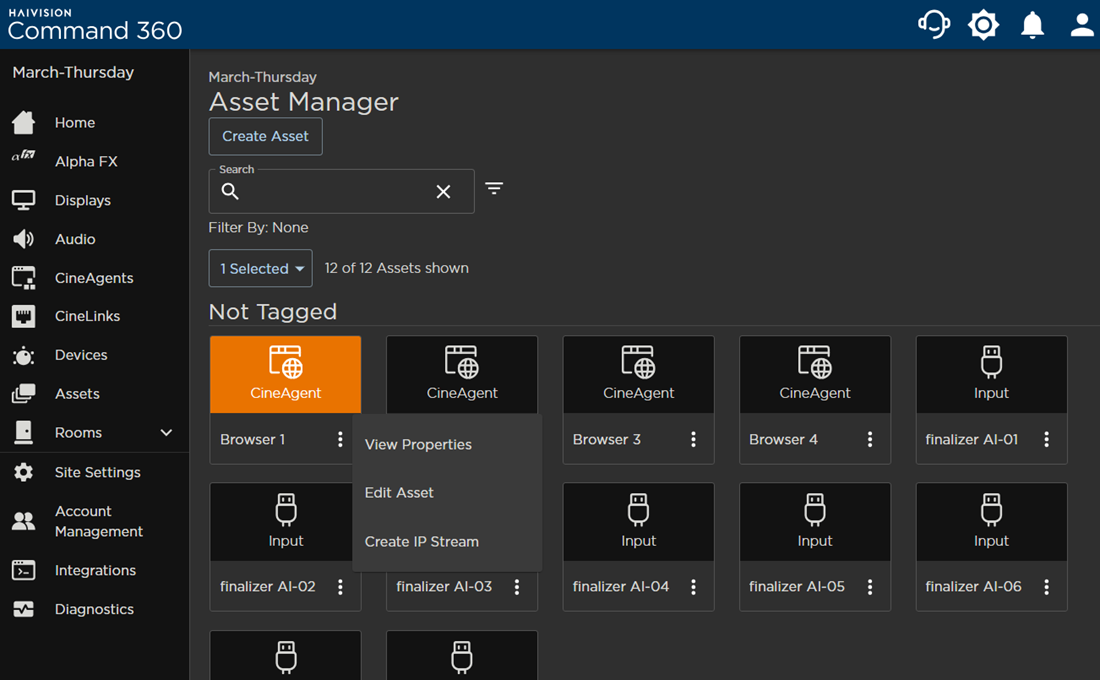The image size is (1100, 680).
Task: Click the March-Thursday site name in the sidebar
Action: pos(73,72)
